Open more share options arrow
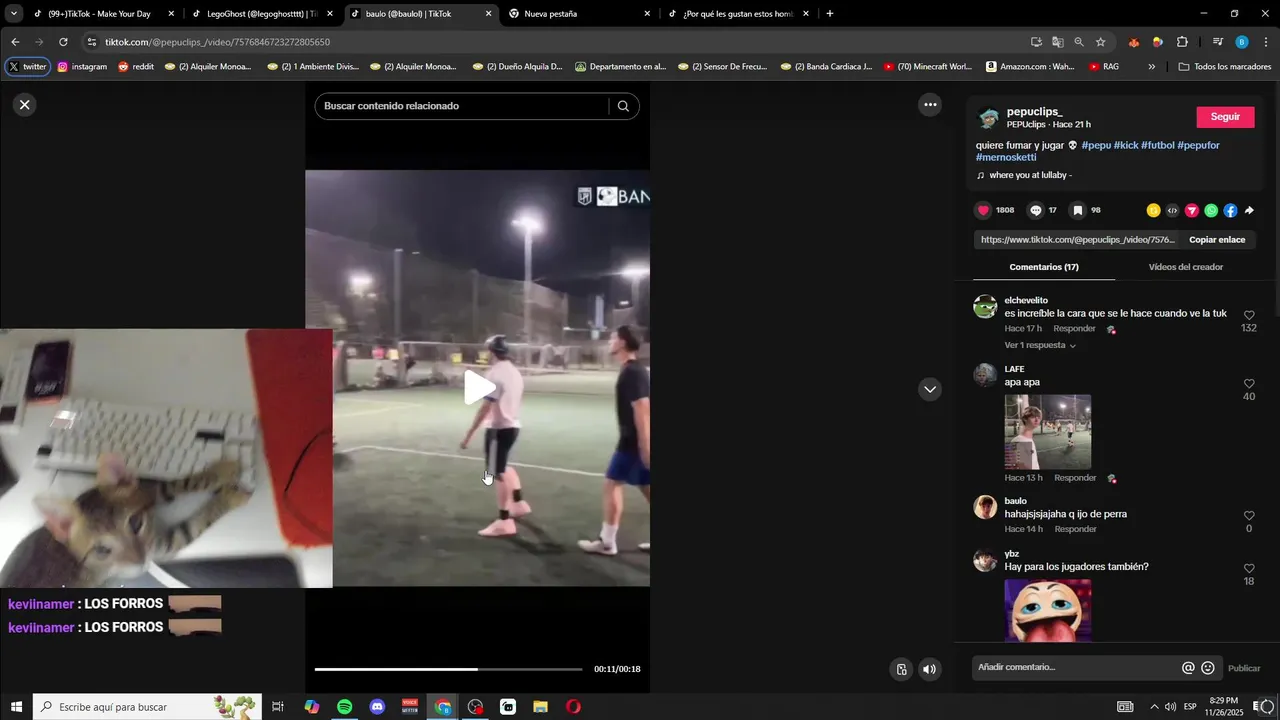This screenshot has width=1280, height=720. (1249, 210)
